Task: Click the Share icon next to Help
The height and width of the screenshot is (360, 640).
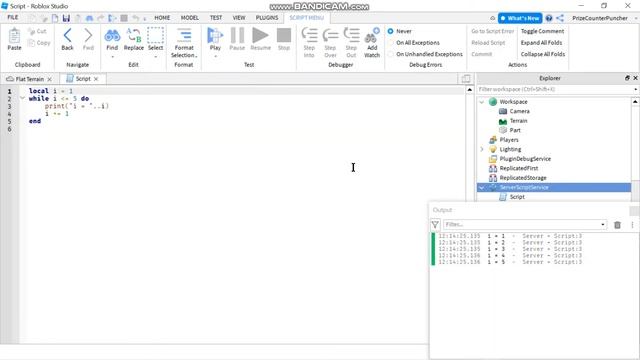Action: click(x=560, y=18)
